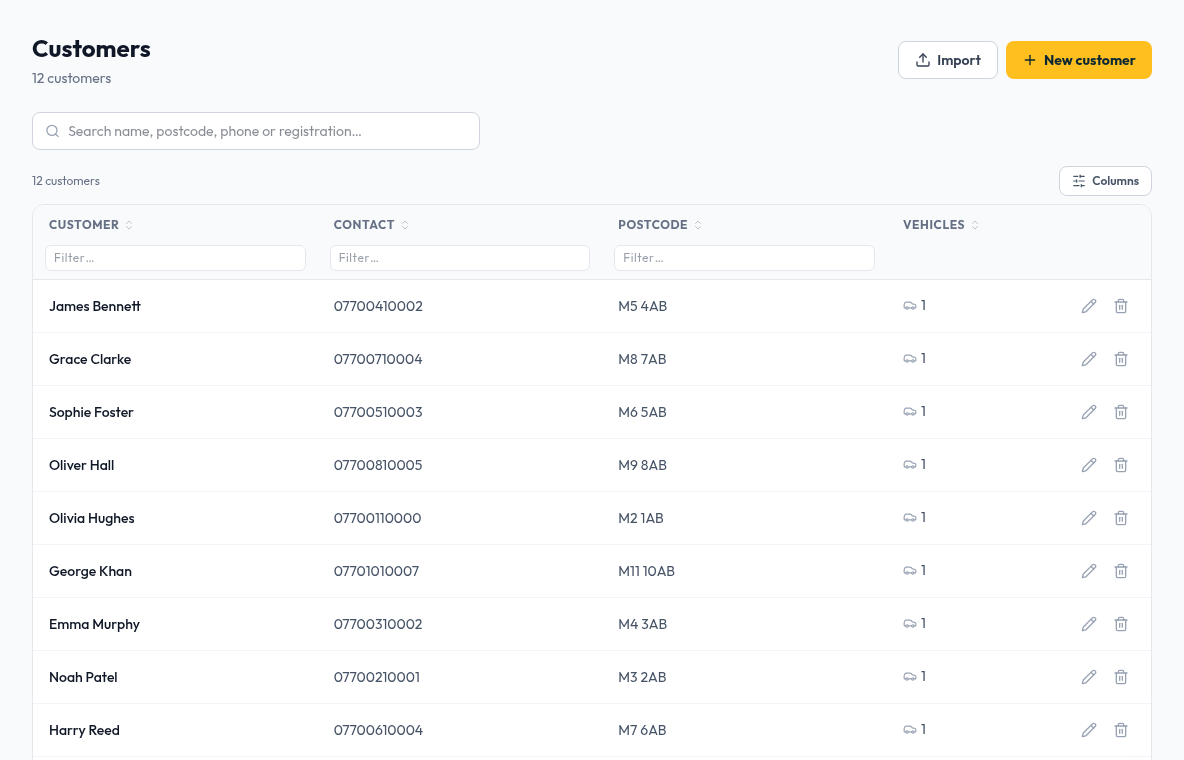Sort by Vehicles column
Image resolution: width=1184 pixels, height=760 pixels.
tap(940, 224)
